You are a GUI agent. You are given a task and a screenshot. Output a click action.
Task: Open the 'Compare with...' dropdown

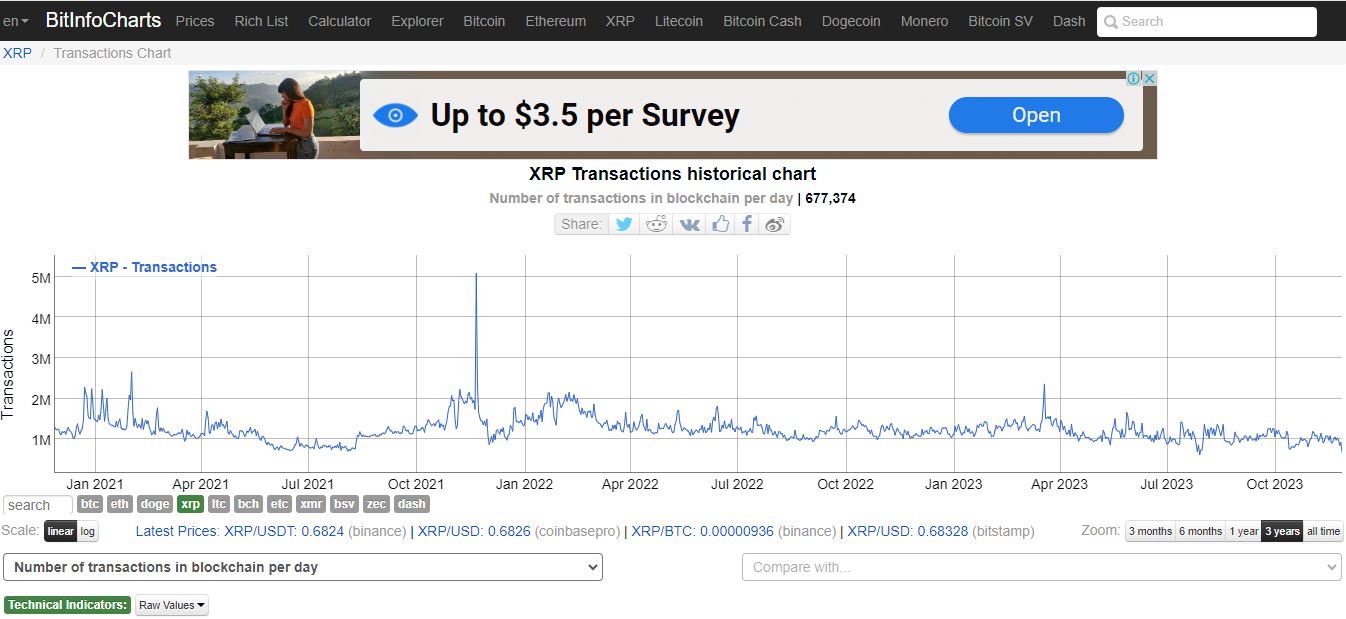click(1041, 567)
